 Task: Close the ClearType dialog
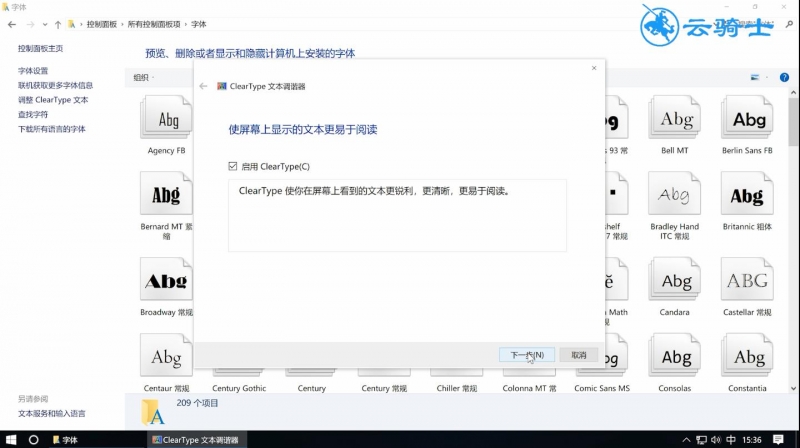coord(594,68)
